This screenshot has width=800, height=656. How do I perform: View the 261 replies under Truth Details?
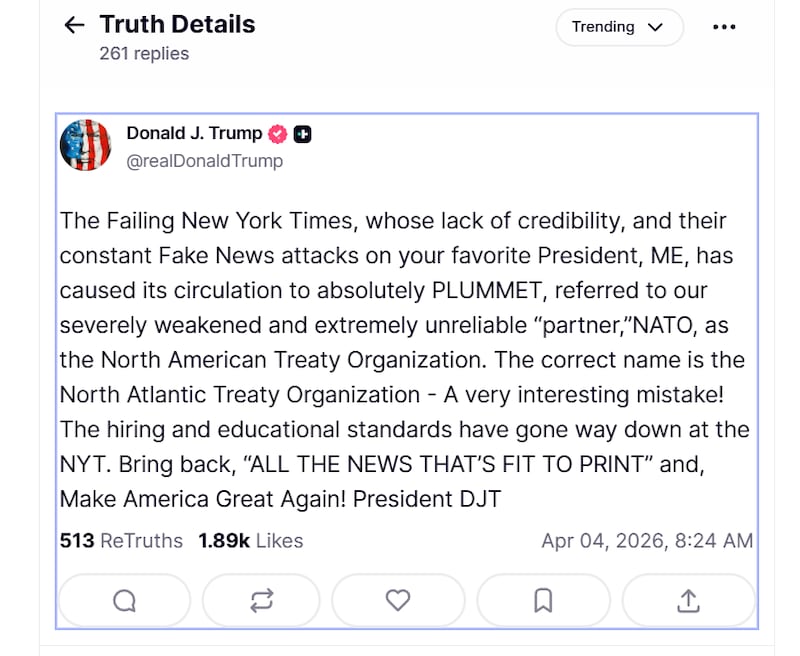click(145, 53)
